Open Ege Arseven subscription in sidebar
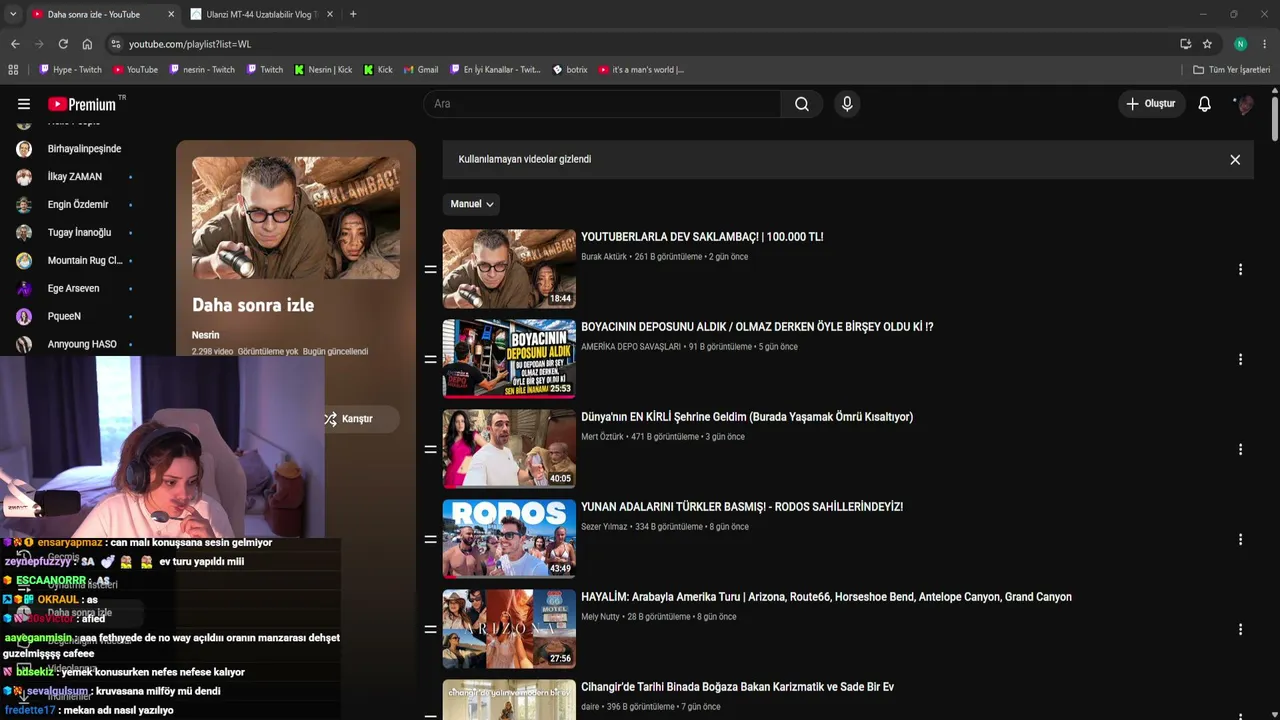The height and width of the screenshot is (720, 1280). tap(76, 289)
